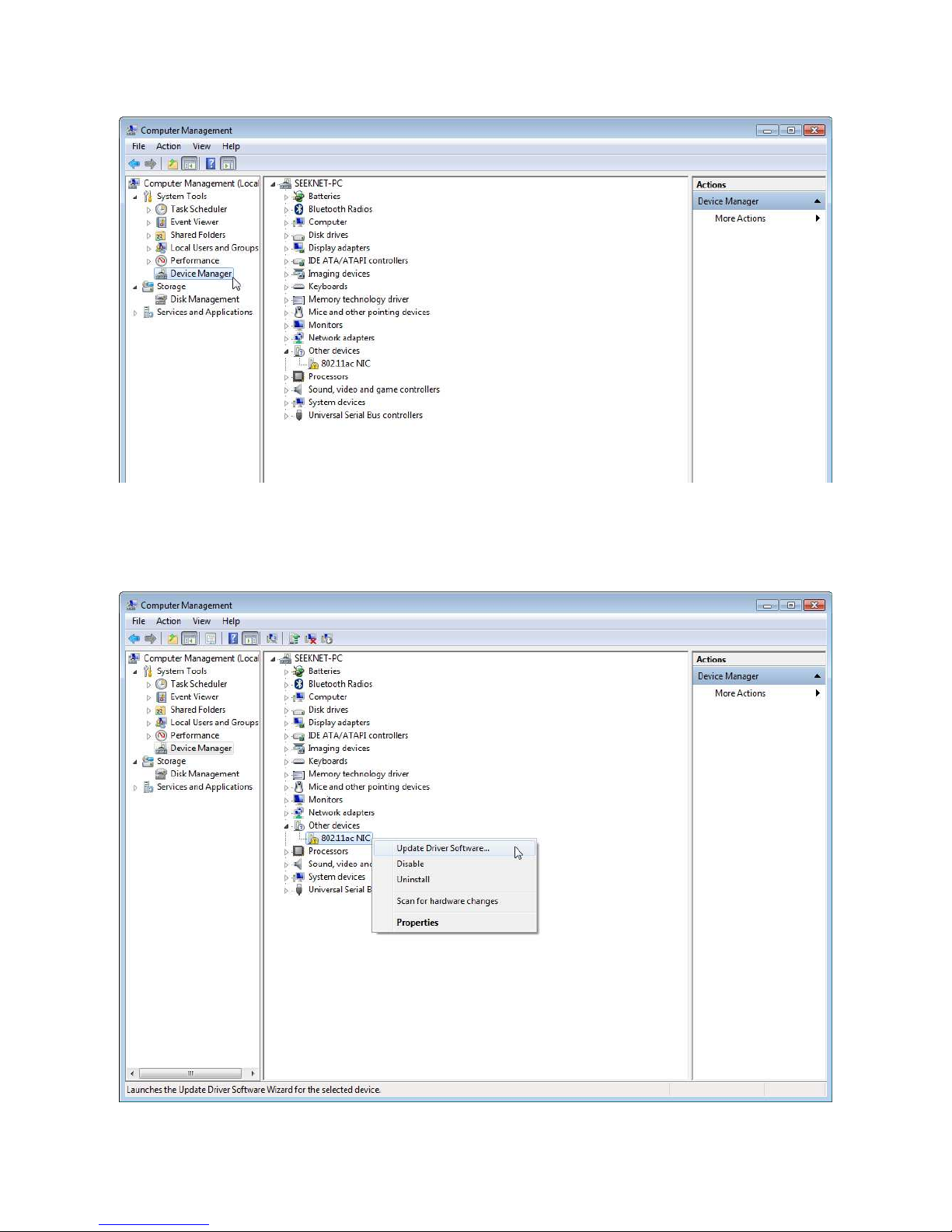Click Back arrow in window without context menu
952x1232 pixels.
tap(134, 163)
